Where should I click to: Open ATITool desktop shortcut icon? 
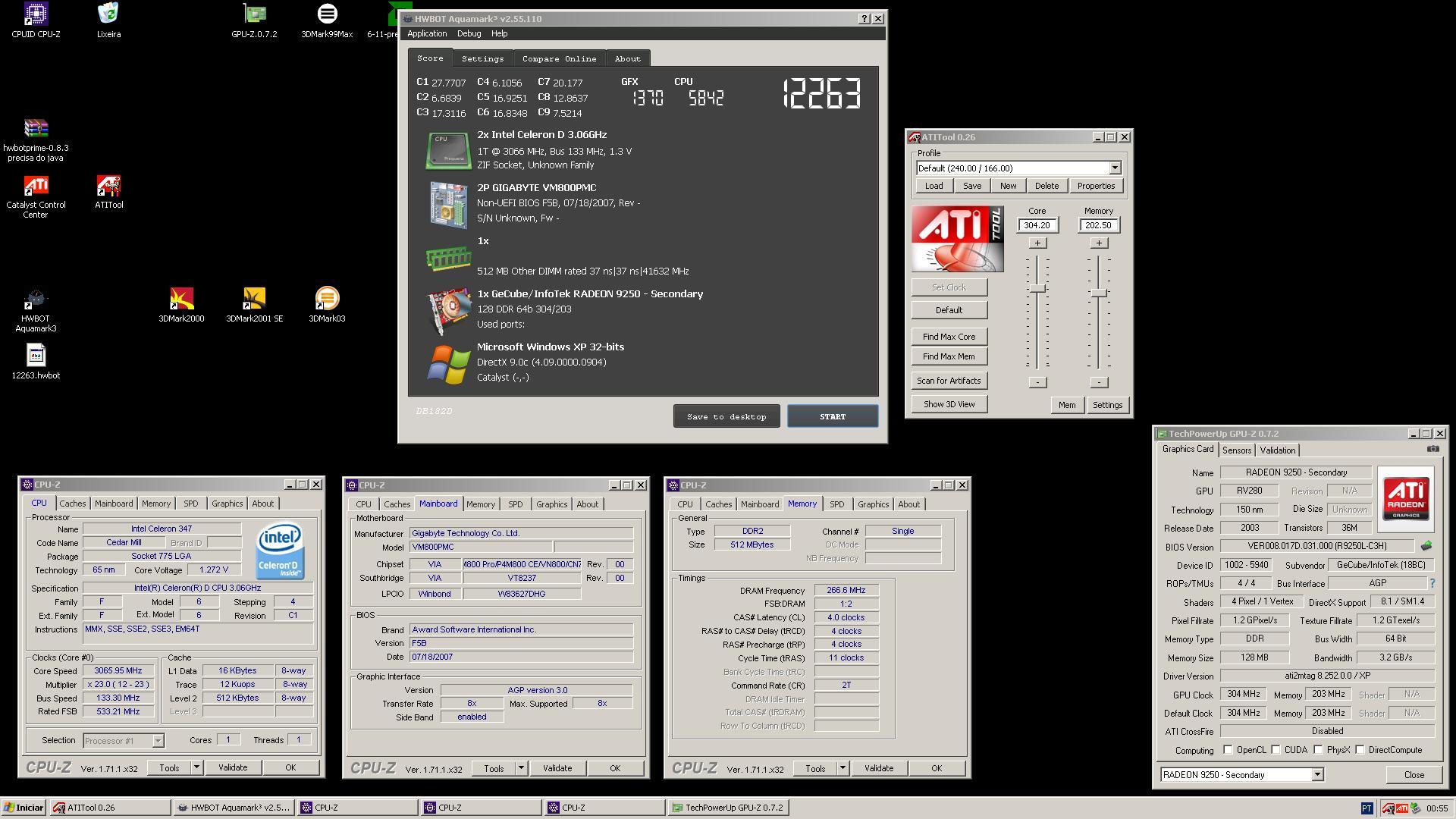point(108,192)
